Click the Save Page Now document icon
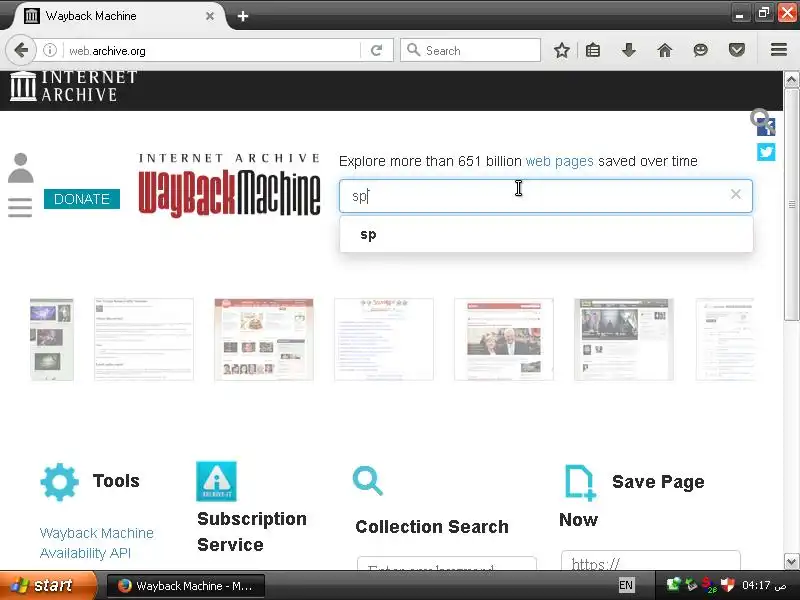Viewport: 800px width, 600px height. click(x=580, y=482)
